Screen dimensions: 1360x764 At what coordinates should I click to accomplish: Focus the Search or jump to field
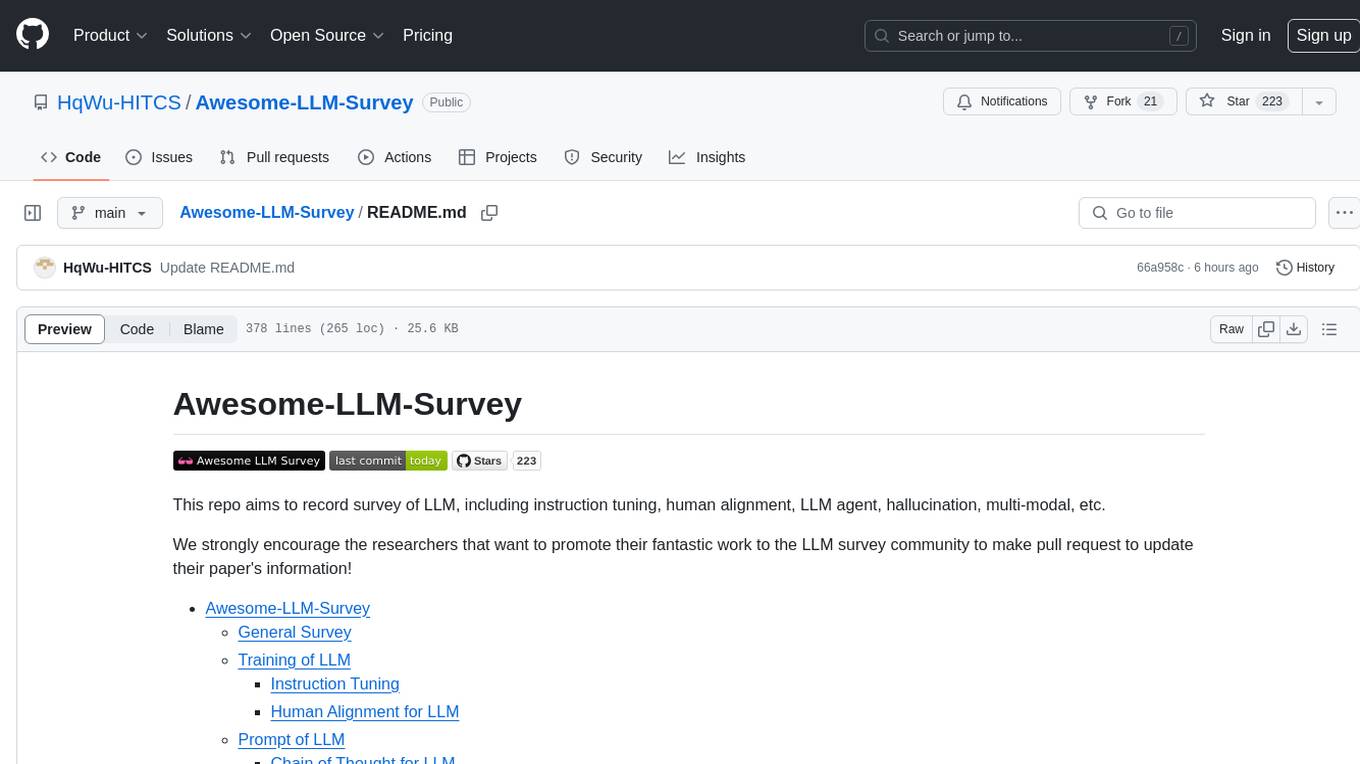(x=1031, y=36)
